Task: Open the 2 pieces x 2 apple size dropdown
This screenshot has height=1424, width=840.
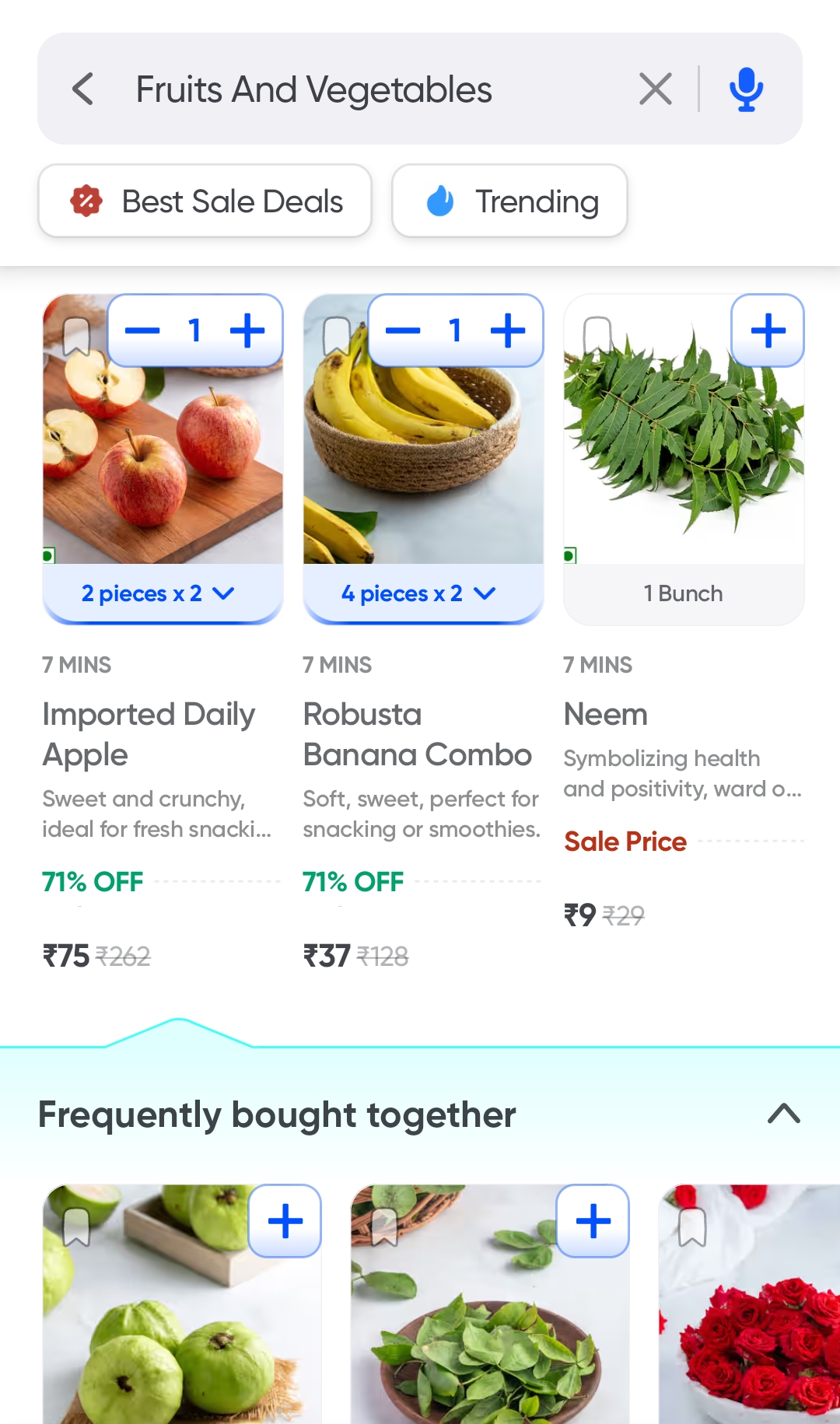Action: [x=159, y=594]
